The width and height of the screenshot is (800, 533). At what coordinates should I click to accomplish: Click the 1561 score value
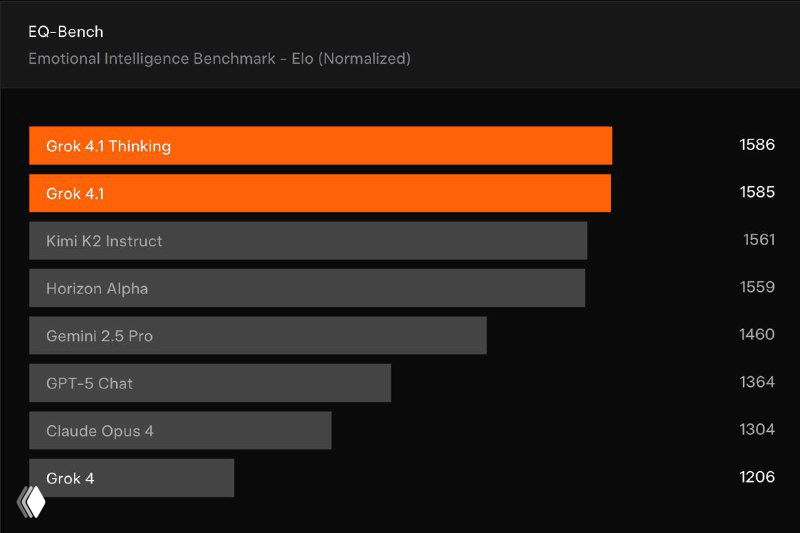[x=758, y=240]
